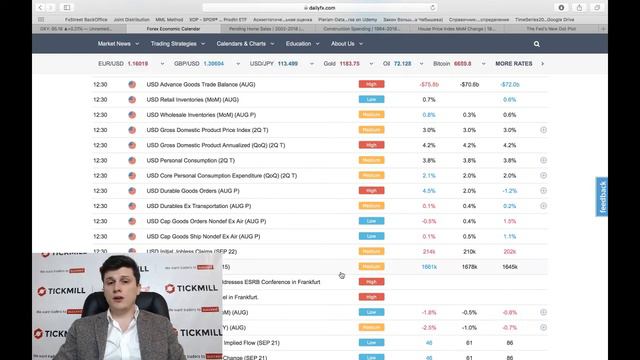Switch to House Price Index MoM Change tab
The width and height of the screenshot is (640, 360).
point(456,29)
